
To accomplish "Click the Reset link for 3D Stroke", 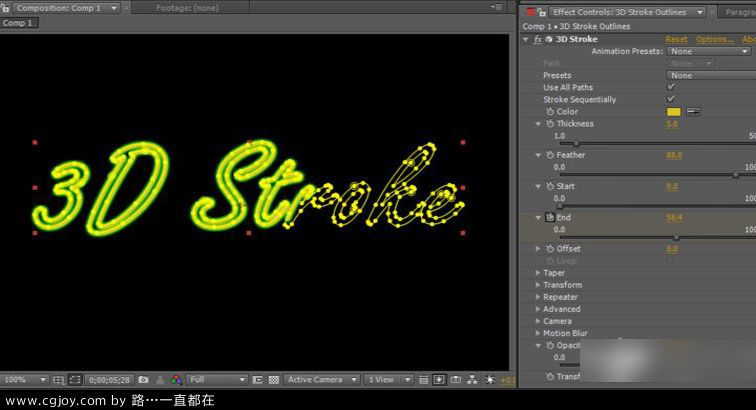I will [x=676, y=39].
